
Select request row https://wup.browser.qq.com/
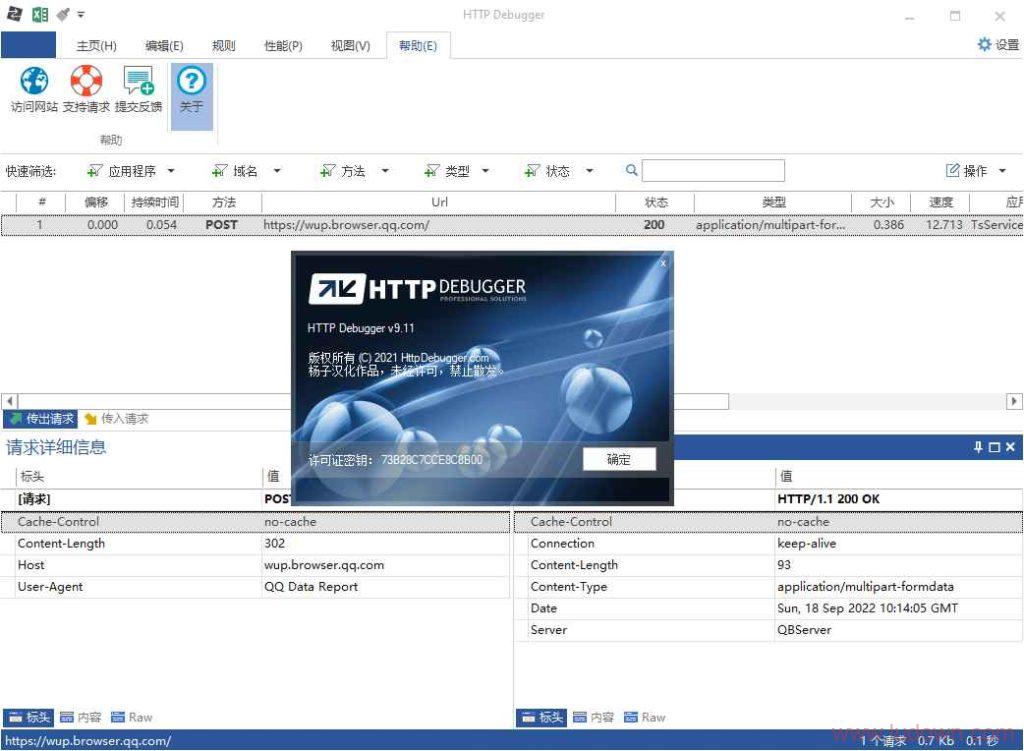click(511, 225)
